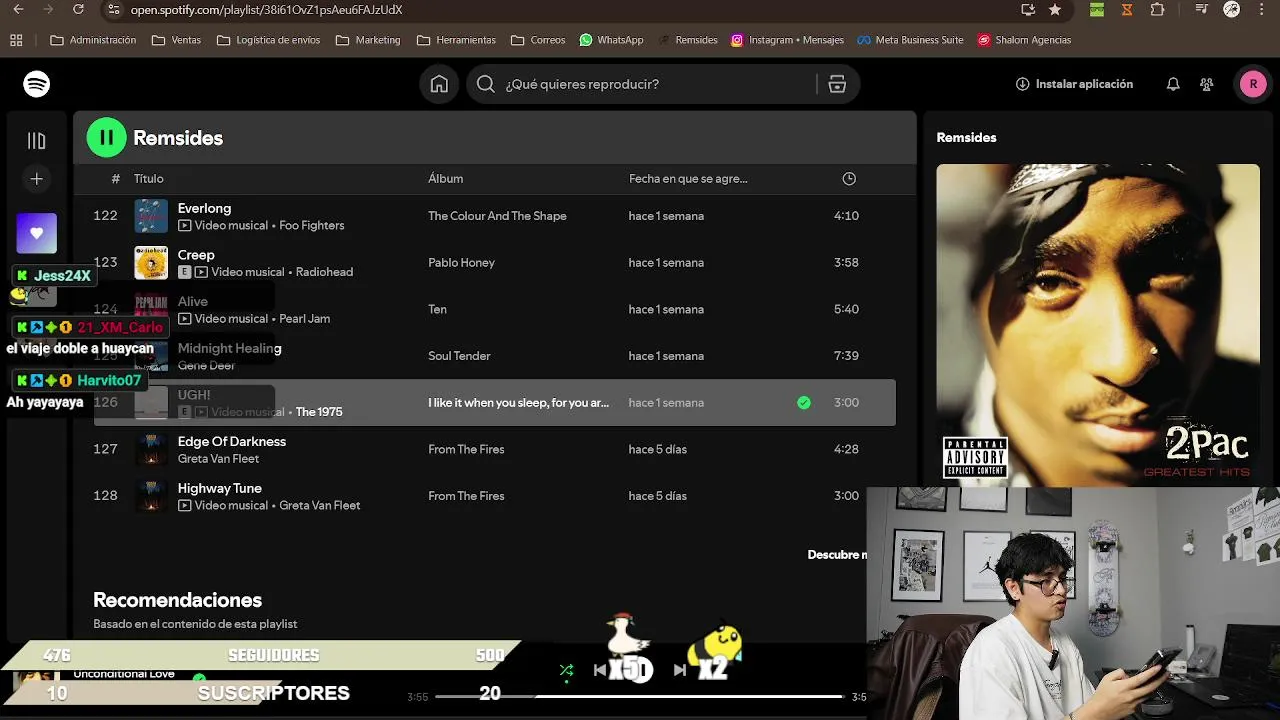Click Everlong album cover thumbnail

[151, 216]
